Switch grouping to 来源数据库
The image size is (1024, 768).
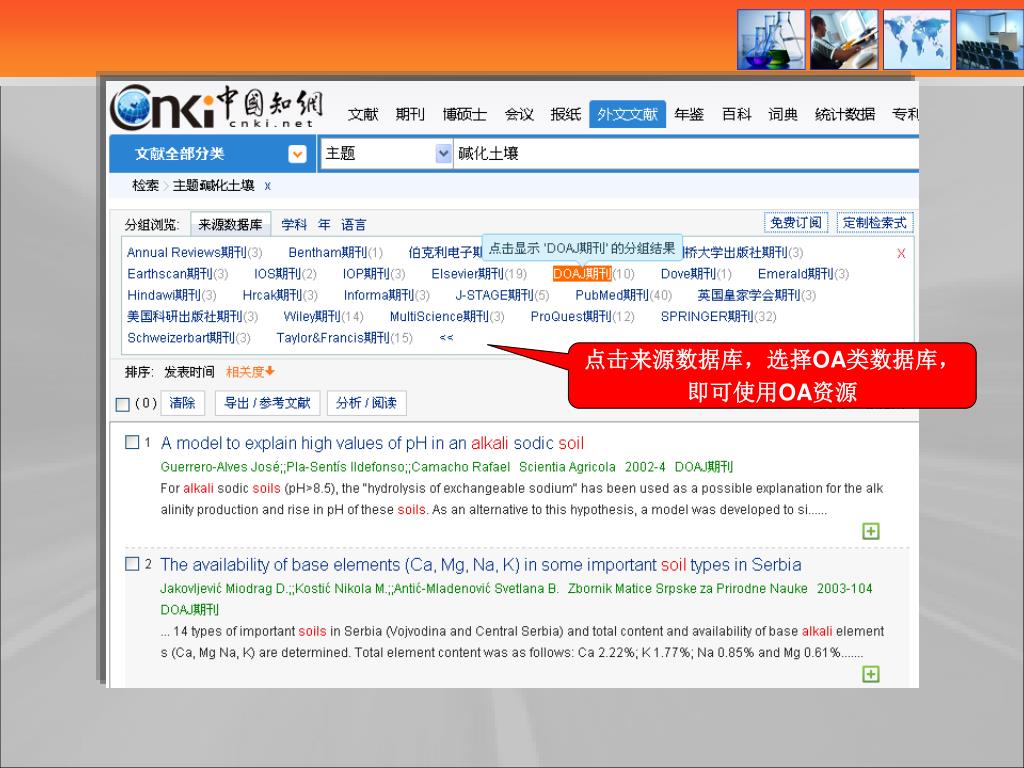point(231,224)
